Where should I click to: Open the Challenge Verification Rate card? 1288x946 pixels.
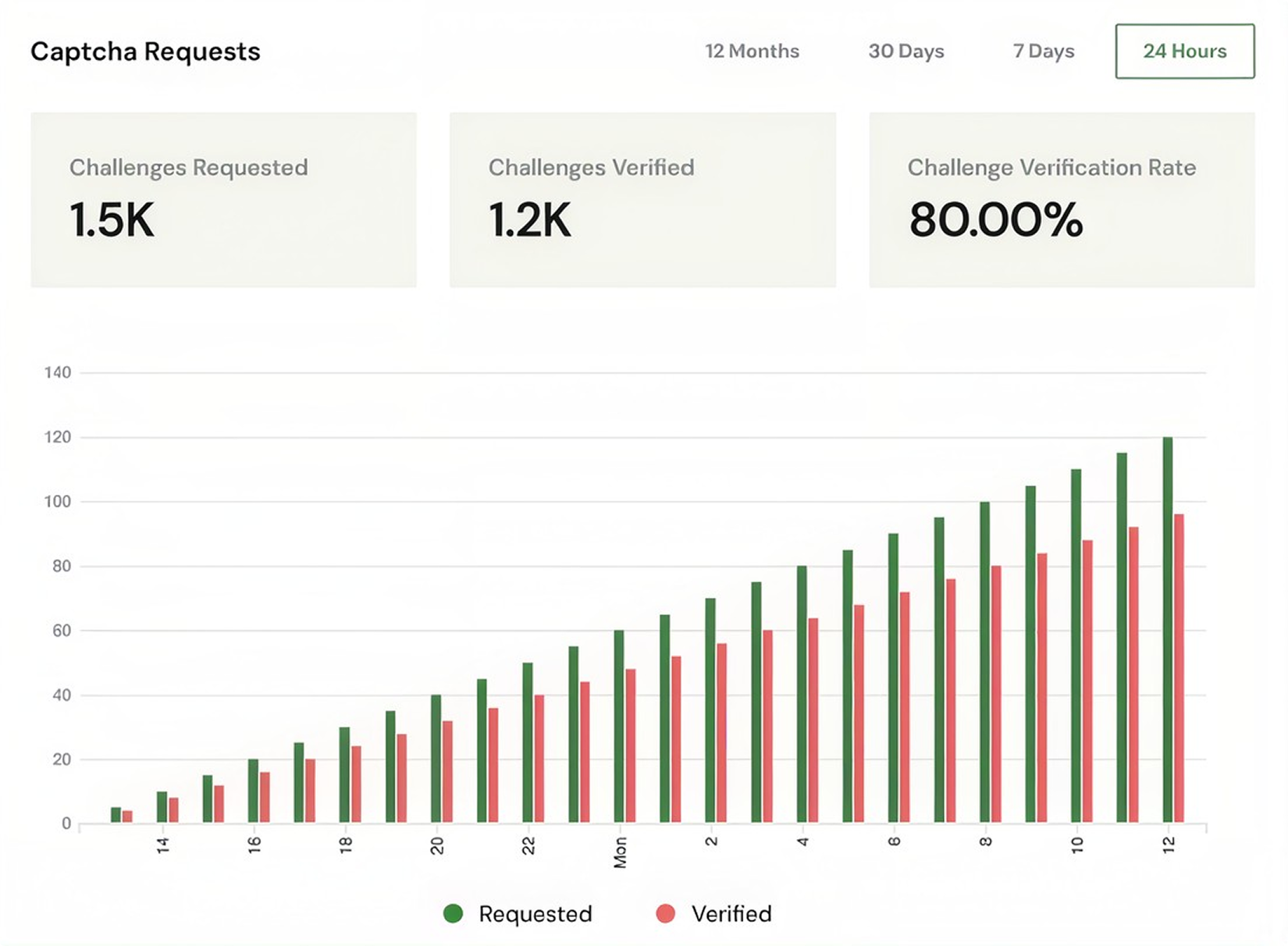point(1062,200)
